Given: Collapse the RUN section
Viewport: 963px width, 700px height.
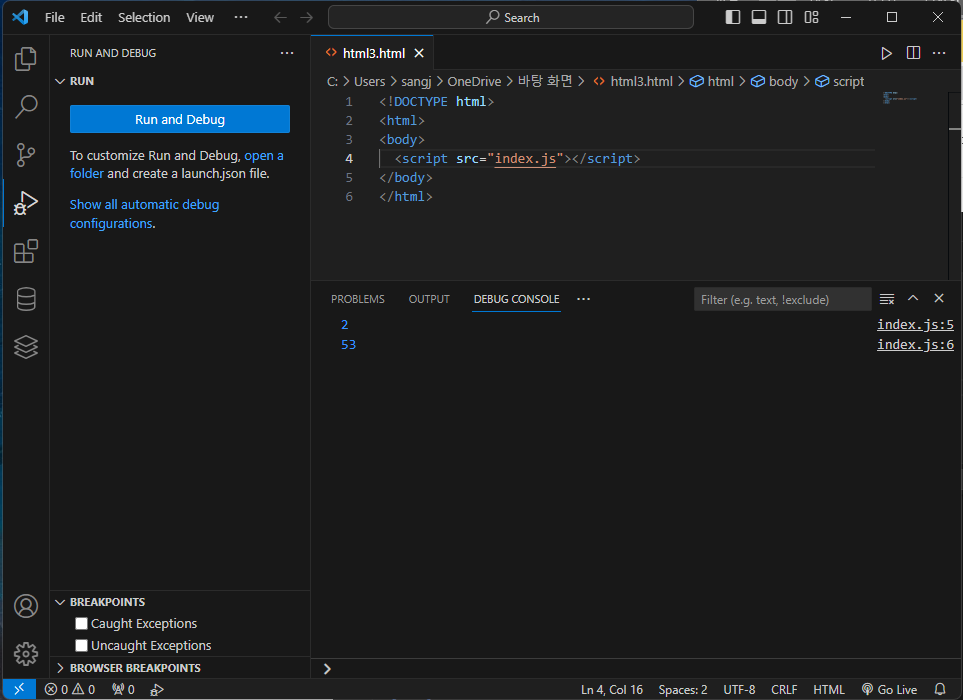Looking at the screenshot, I should point(60,81).
